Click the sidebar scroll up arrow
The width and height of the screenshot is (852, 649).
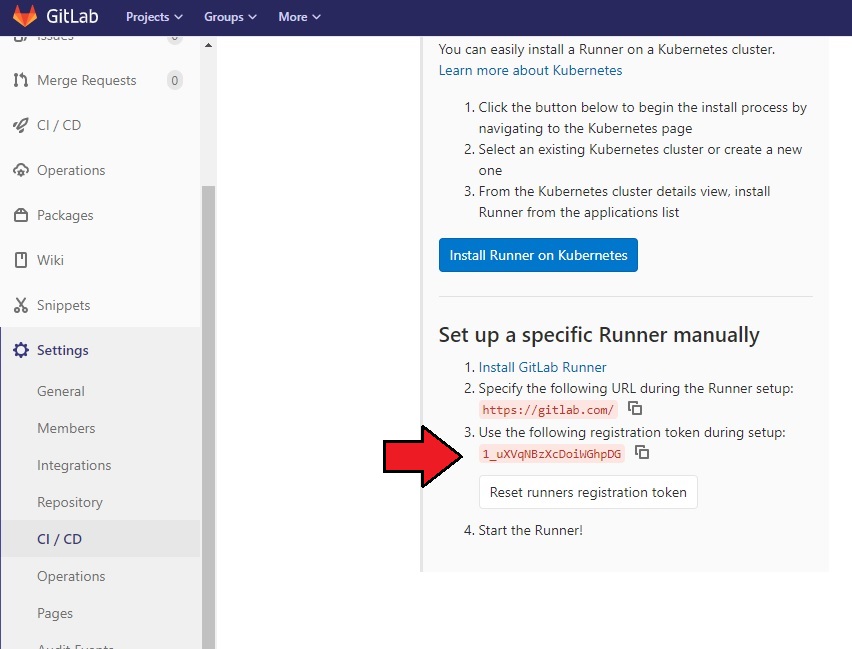pyautogui.click(x=208, y=45)
